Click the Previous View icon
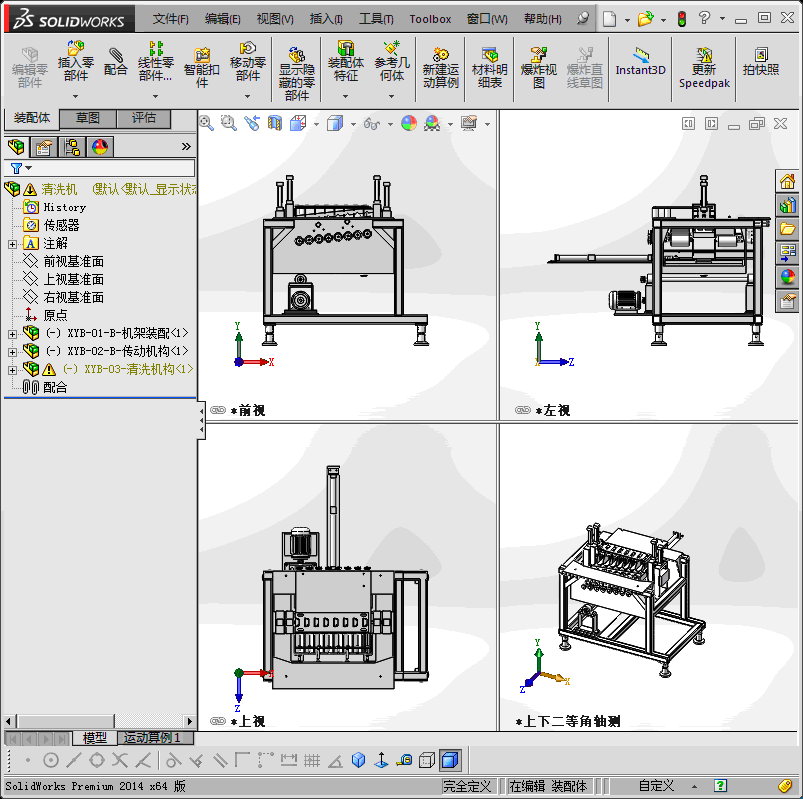Image resolution: width=803 pixels, height=799 pixels. pos(251,123)
